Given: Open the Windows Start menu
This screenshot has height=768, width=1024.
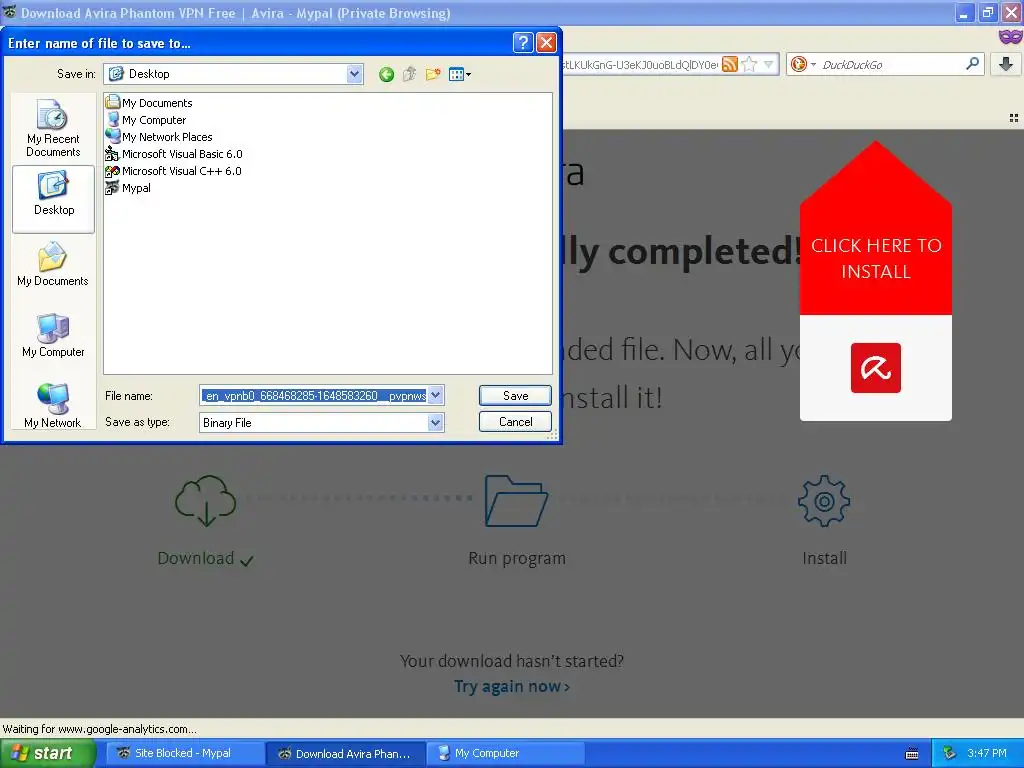Looking at the screenshot, I should coord(48,753).
